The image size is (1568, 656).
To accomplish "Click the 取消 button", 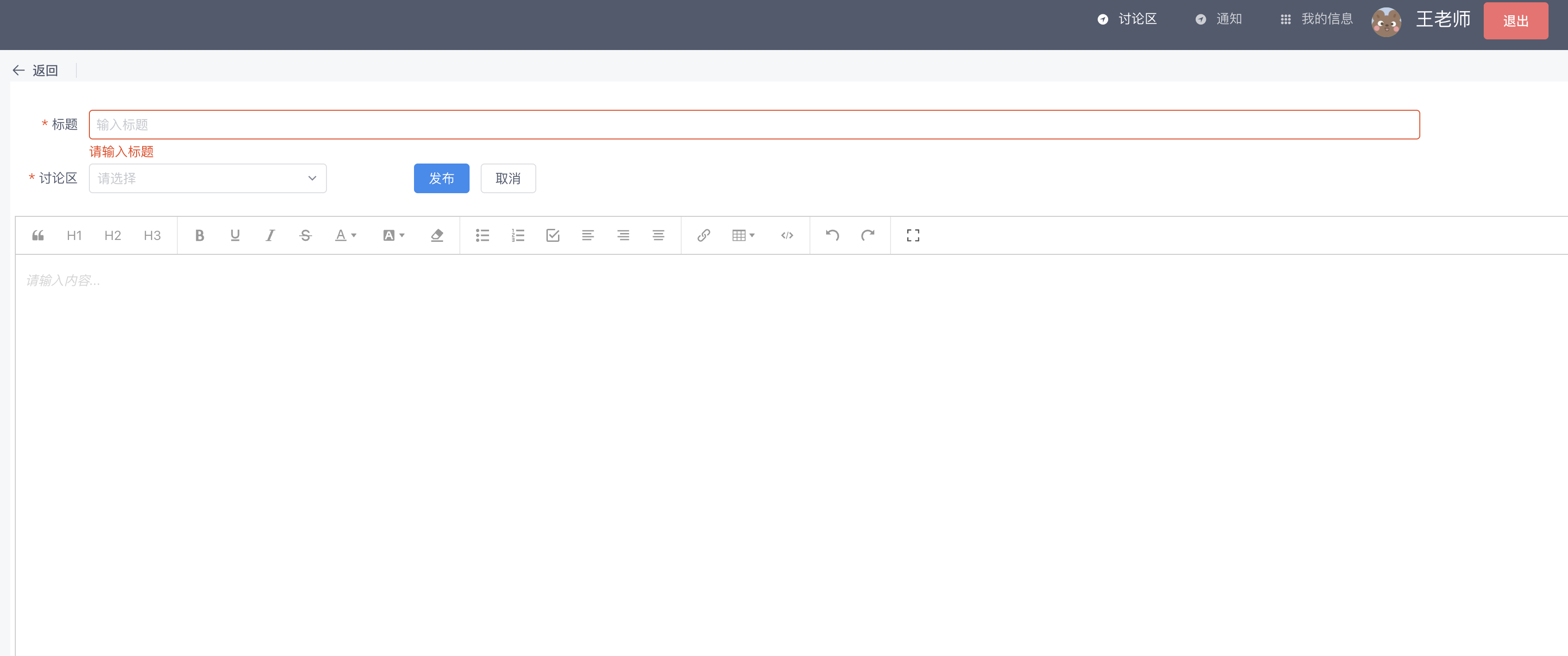I will coord(508,178).
